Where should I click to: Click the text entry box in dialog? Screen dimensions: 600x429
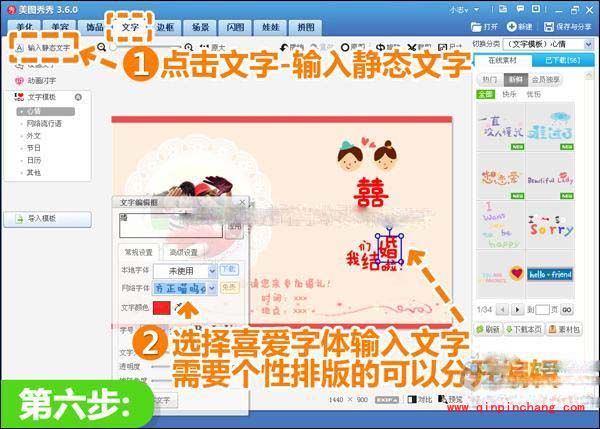click(x=171, y=226)
